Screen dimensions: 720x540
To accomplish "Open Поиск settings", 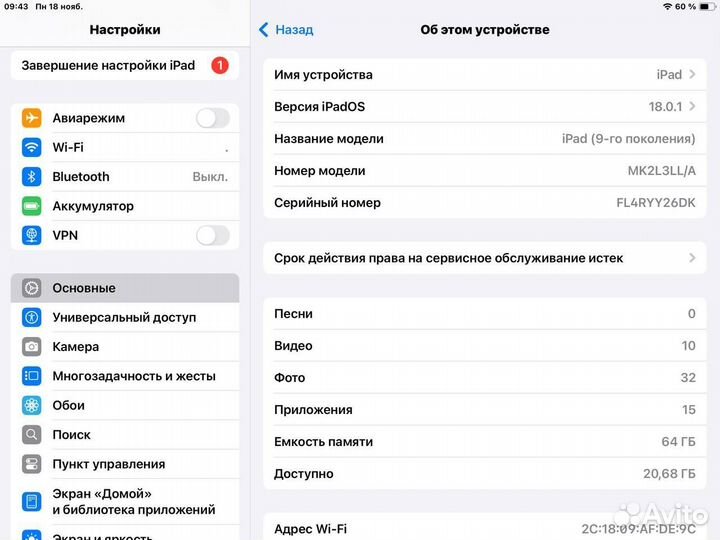I will tap(125, 434).
